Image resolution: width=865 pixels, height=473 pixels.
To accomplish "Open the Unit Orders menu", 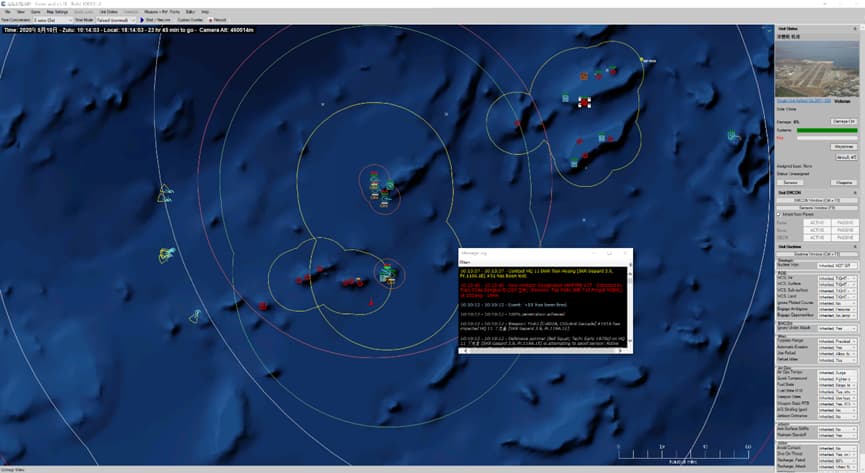I will point(109,12).
